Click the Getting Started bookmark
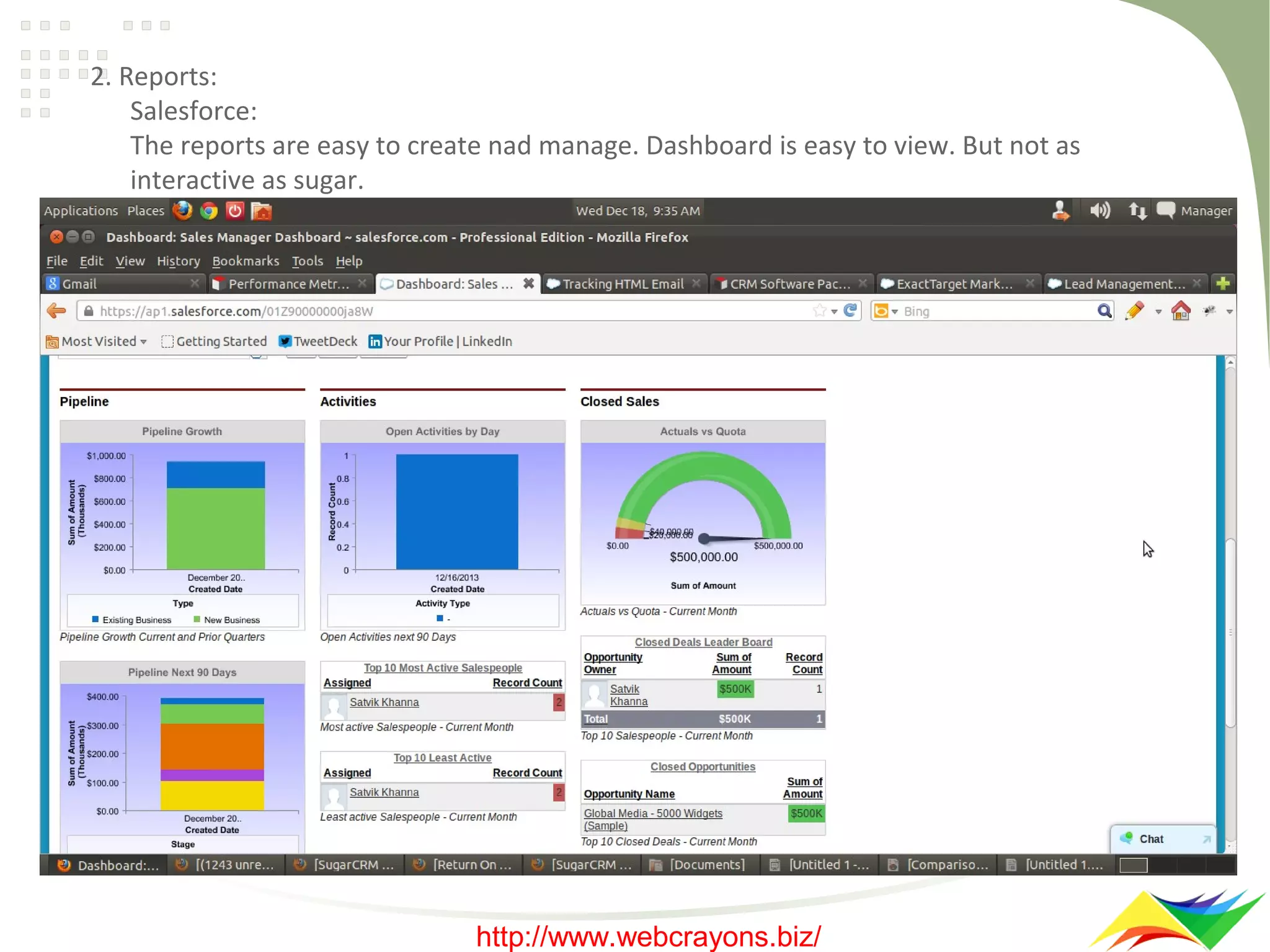The width and height of the screenshot is (1270, 952). (214, 342)
